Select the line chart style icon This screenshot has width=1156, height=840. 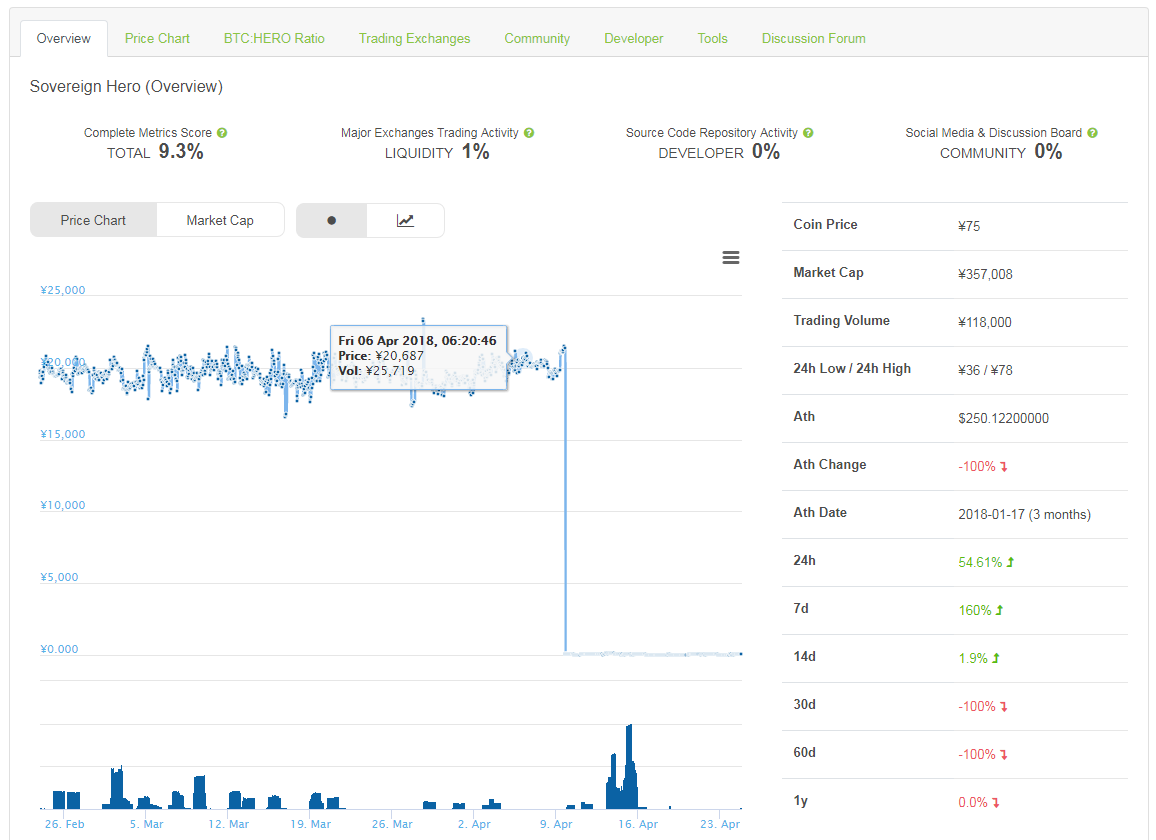click(405, 221)
